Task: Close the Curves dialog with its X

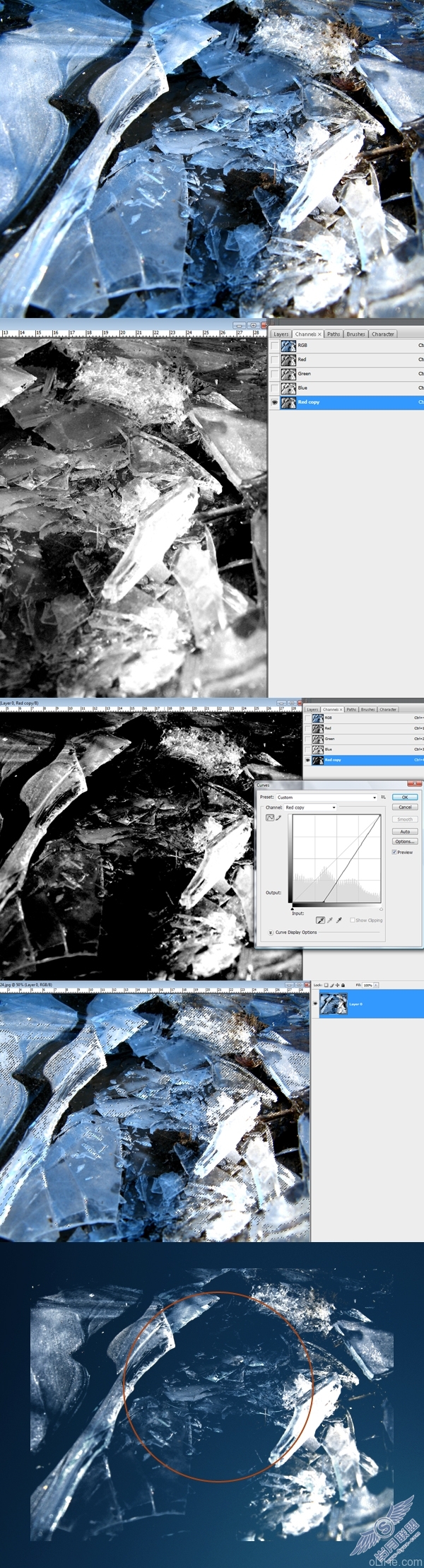Action: click(414, 783)
